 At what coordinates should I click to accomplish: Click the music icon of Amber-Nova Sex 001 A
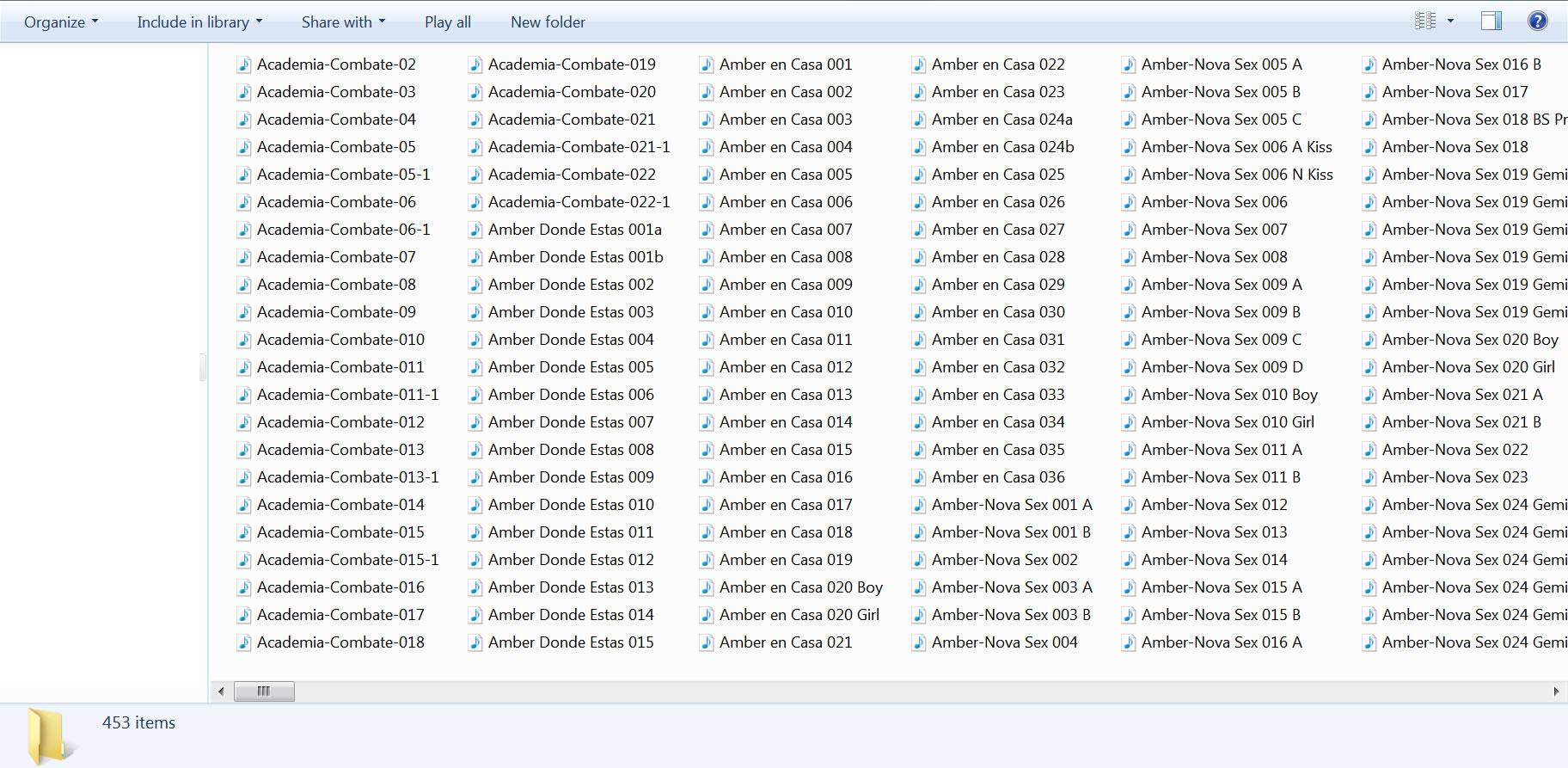(x=919, y=505)
